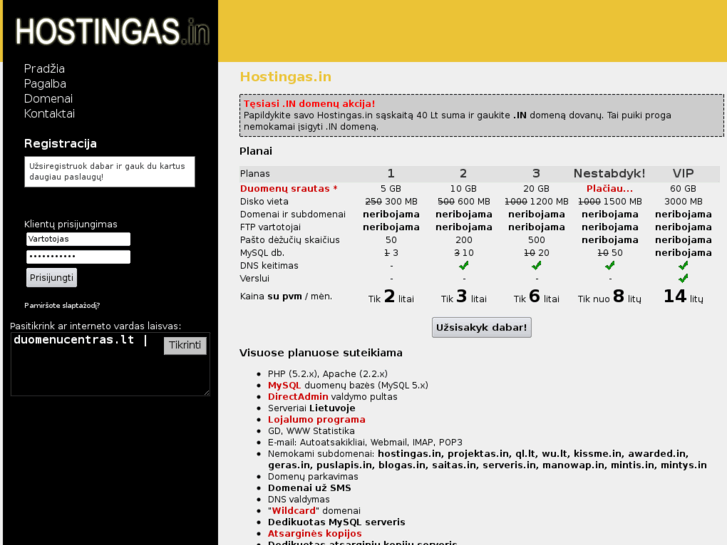Focus the Vartotojas username field
Viewport: 727px width, 545px height.
[78, 239]
